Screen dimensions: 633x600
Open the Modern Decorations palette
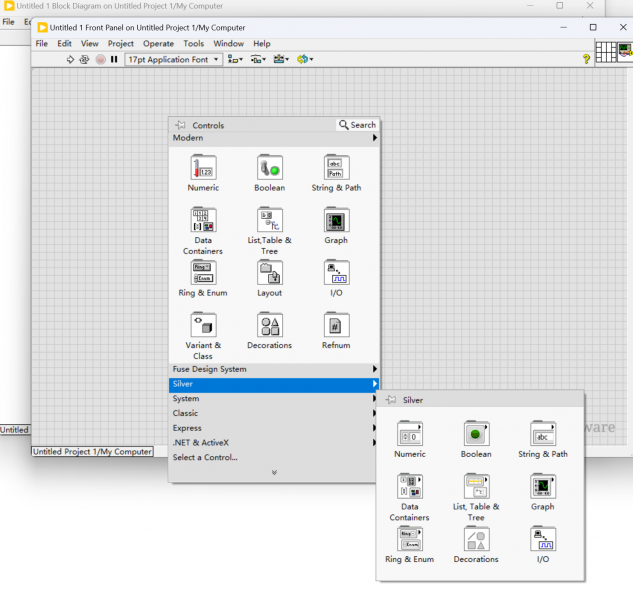coord(270,331)
